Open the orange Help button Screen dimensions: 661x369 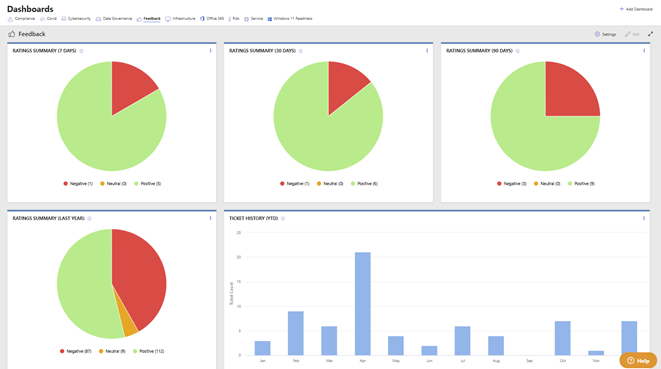[x=638, y=360]
